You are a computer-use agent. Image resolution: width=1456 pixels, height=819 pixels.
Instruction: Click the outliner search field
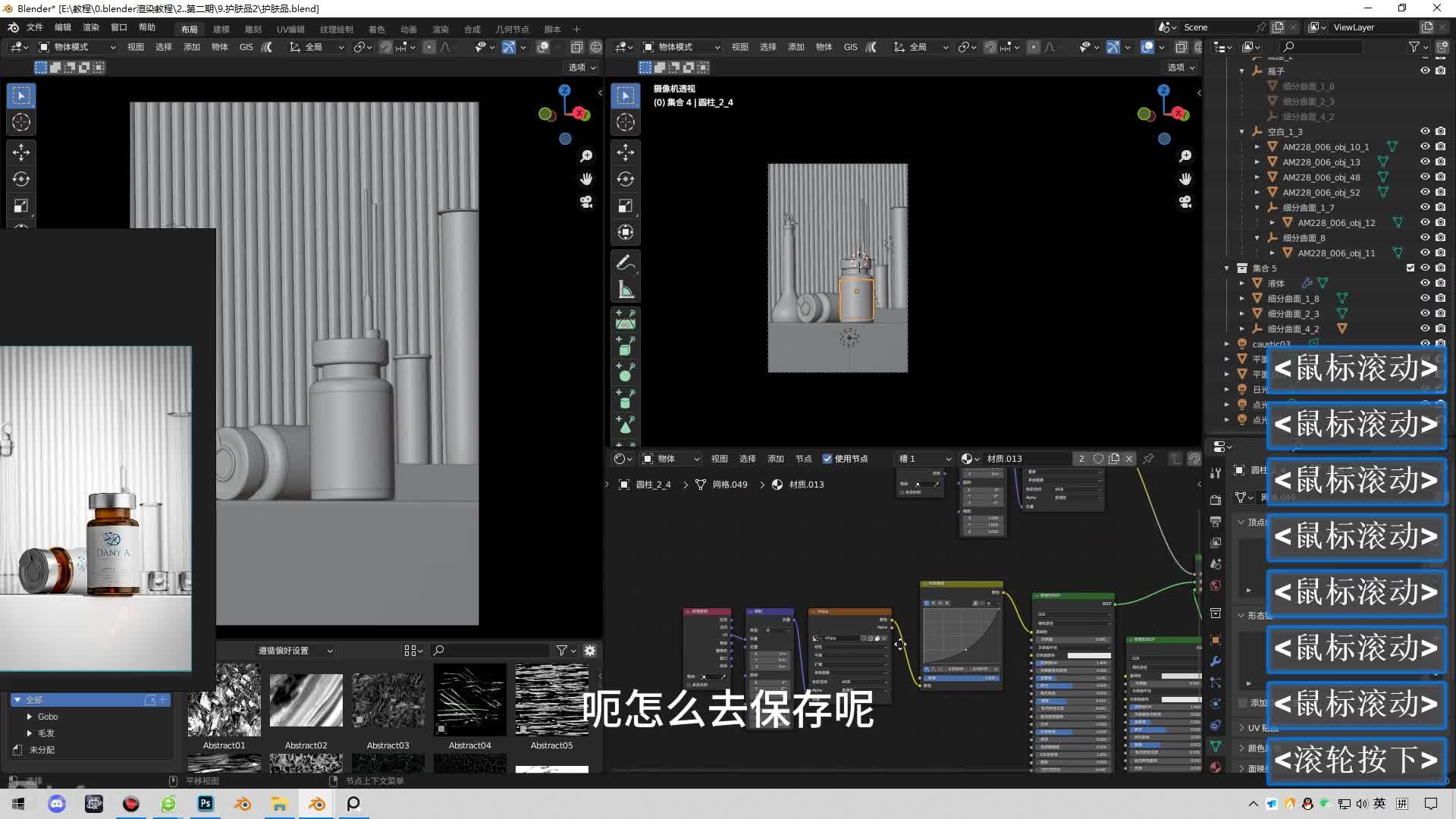pyautogui.click(x=1322, y=47)
